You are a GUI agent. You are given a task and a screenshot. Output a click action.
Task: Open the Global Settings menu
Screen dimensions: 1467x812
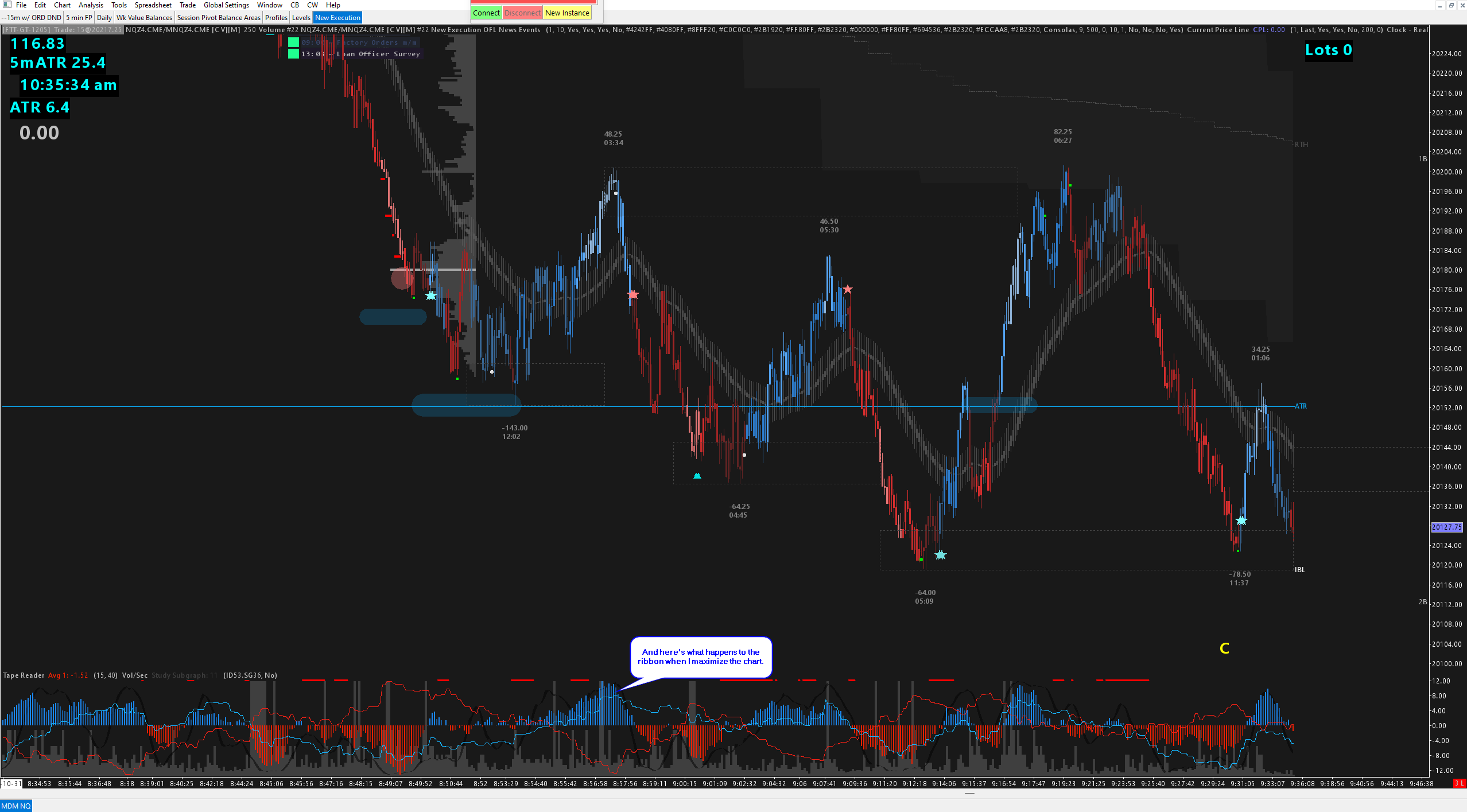click(226, 5)
